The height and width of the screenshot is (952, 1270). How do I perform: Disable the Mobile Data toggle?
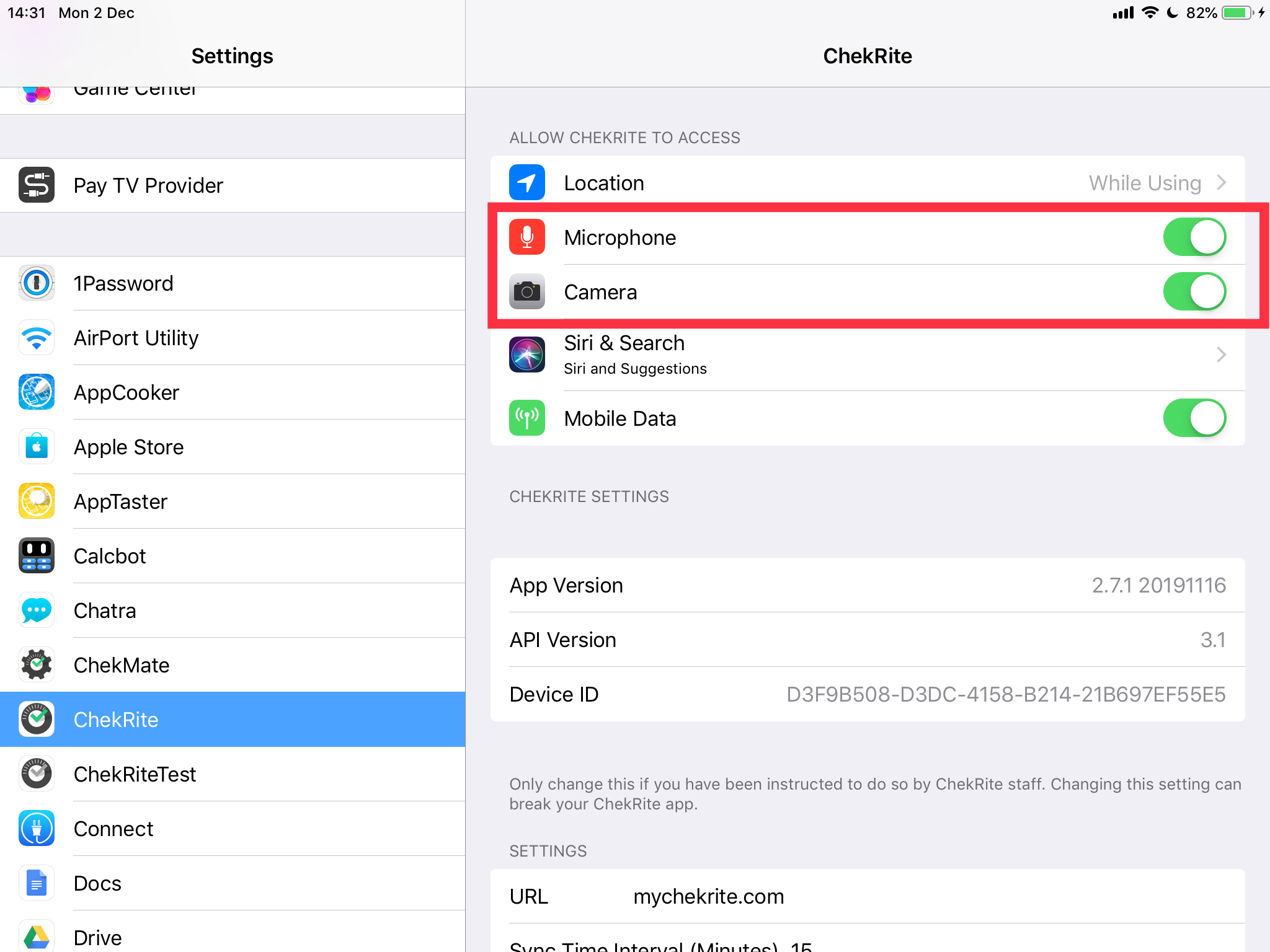click(1194, 418)
